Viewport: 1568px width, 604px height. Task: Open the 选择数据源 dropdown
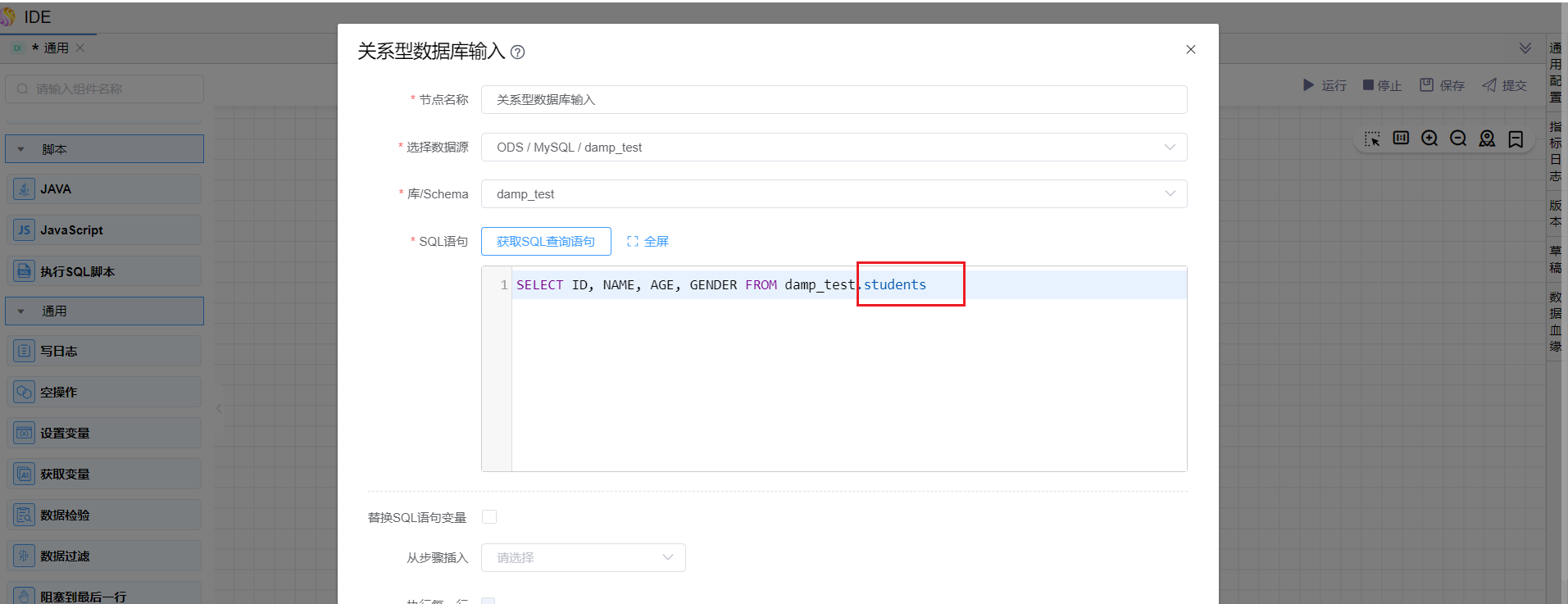coord(834,148)
